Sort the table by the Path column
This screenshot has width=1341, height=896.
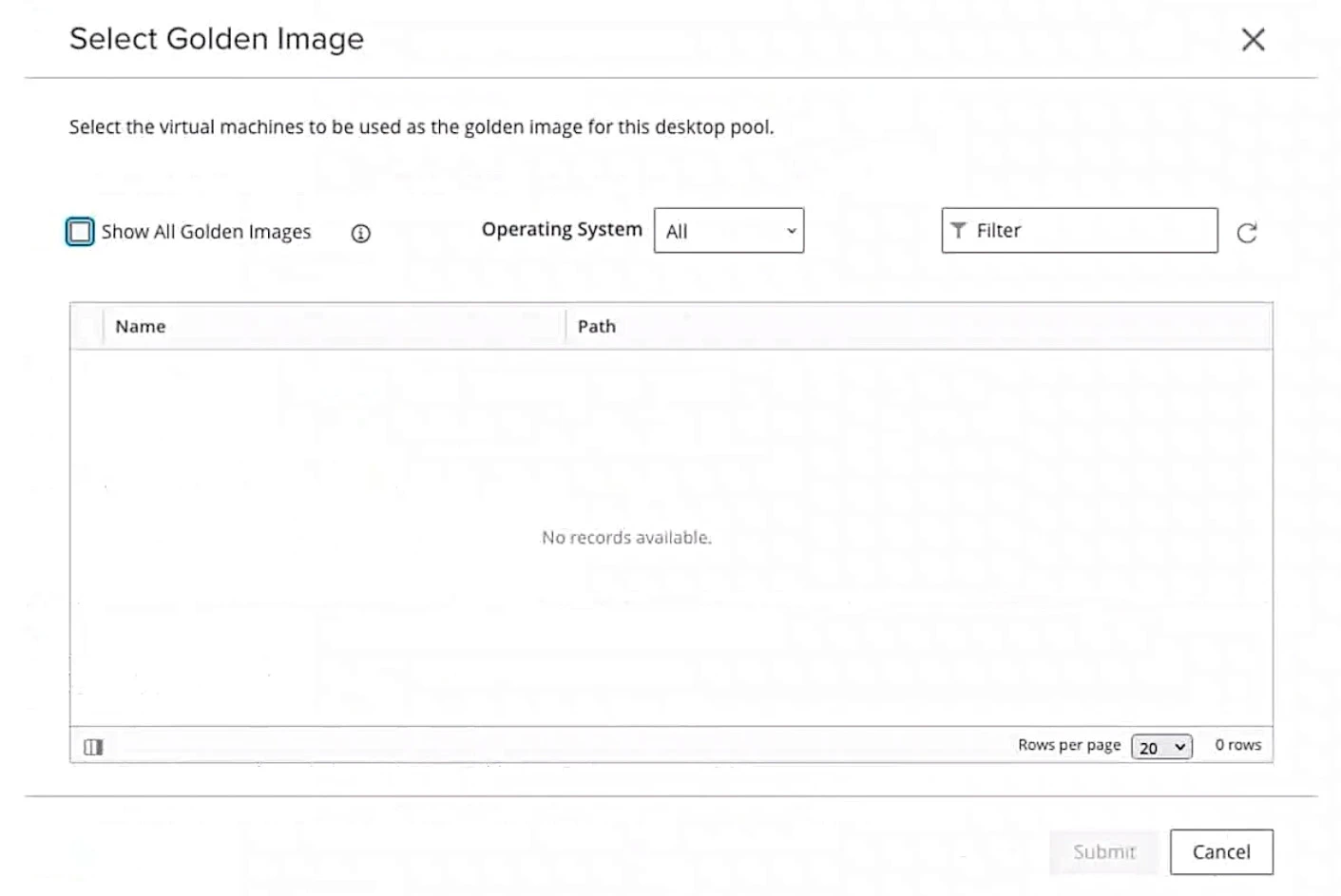click(x=596, y=326)
